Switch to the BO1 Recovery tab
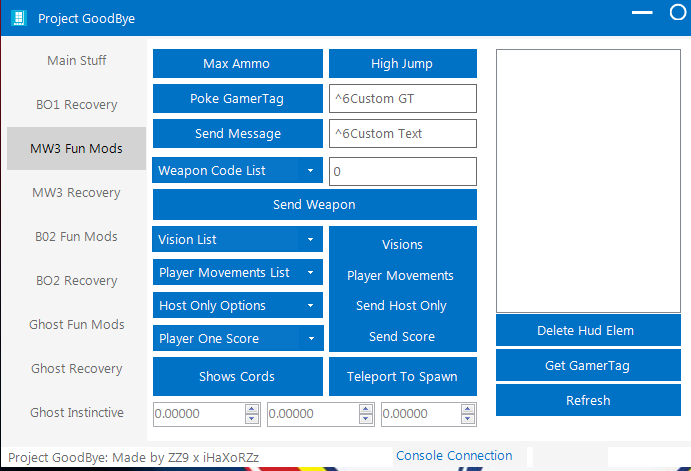This screenshot has height=471, width=691. pos(76,105)
